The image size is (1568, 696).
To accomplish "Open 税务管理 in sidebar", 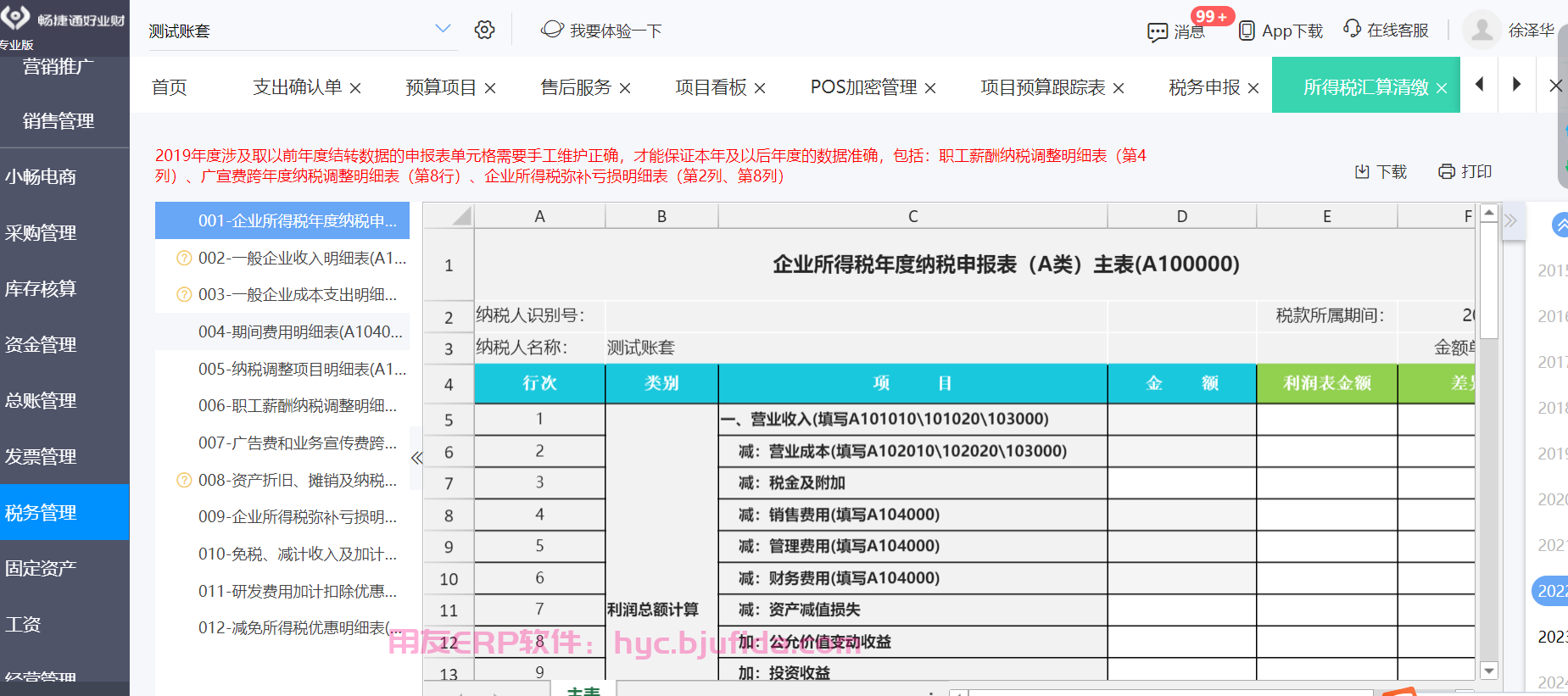I will pyautogui.click(x=64, y=512).
